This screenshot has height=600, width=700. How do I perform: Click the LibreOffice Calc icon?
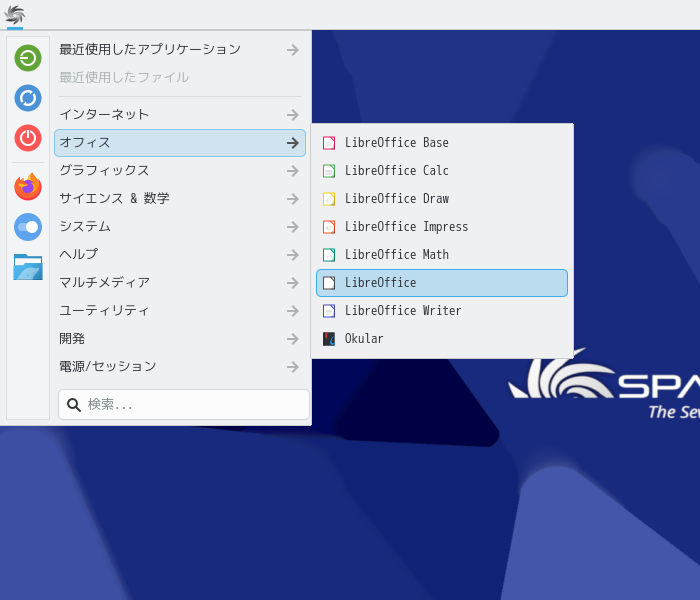pyautogui.click(x=329, y=171)
